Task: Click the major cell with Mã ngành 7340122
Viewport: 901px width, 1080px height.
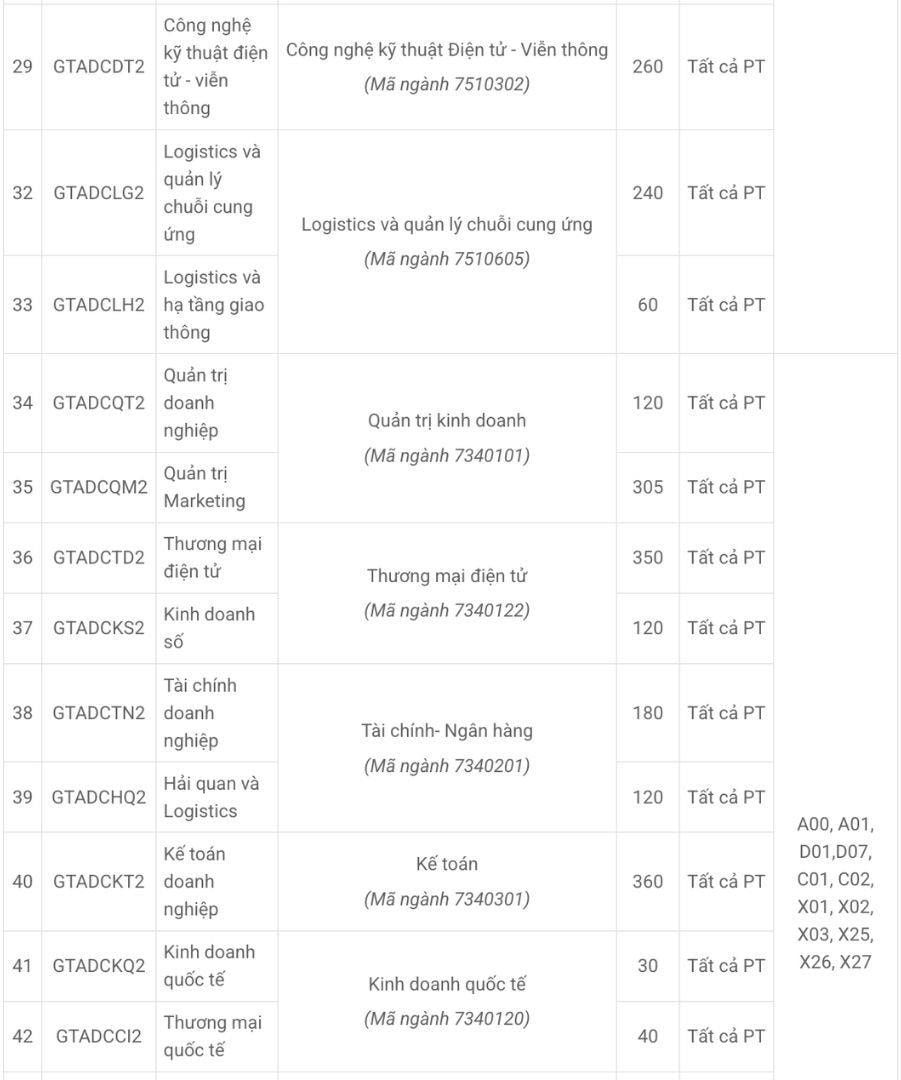Action: [446, 593]
